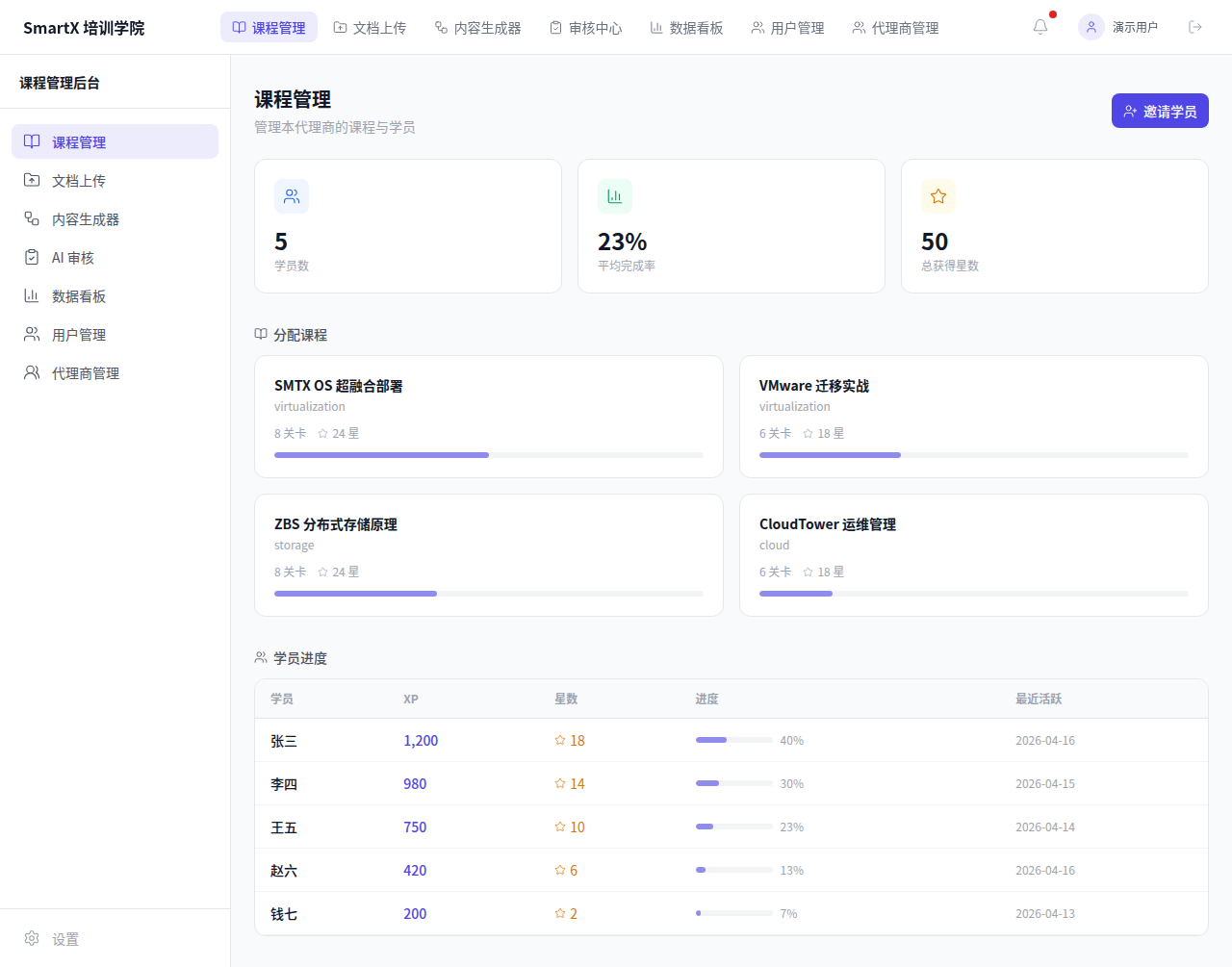Image resolution: width=1232 pixels, height=967 pixels.
Task: Click the SmartX 培训学院 logo text
Action: click(x=84, y=28)
